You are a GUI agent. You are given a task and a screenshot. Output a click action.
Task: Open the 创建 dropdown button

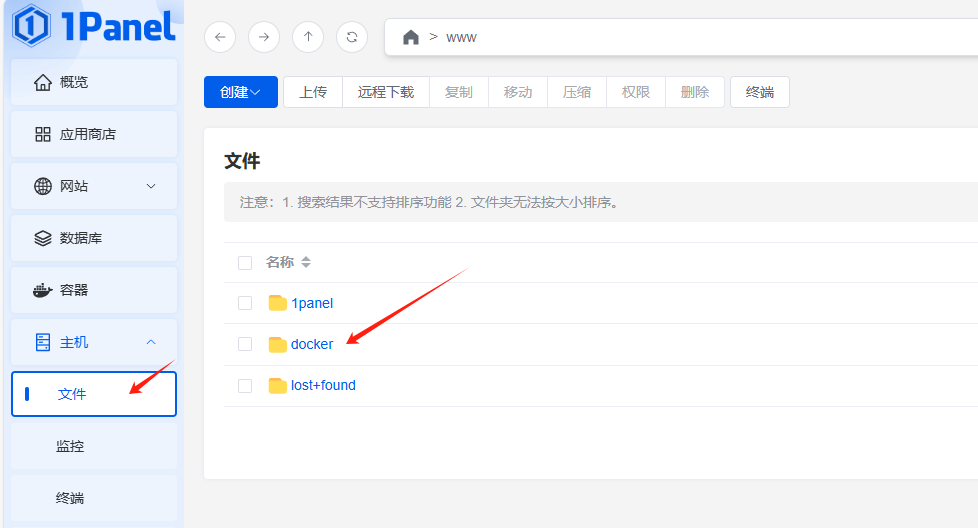pyautogui.click(x=240, y=92)
